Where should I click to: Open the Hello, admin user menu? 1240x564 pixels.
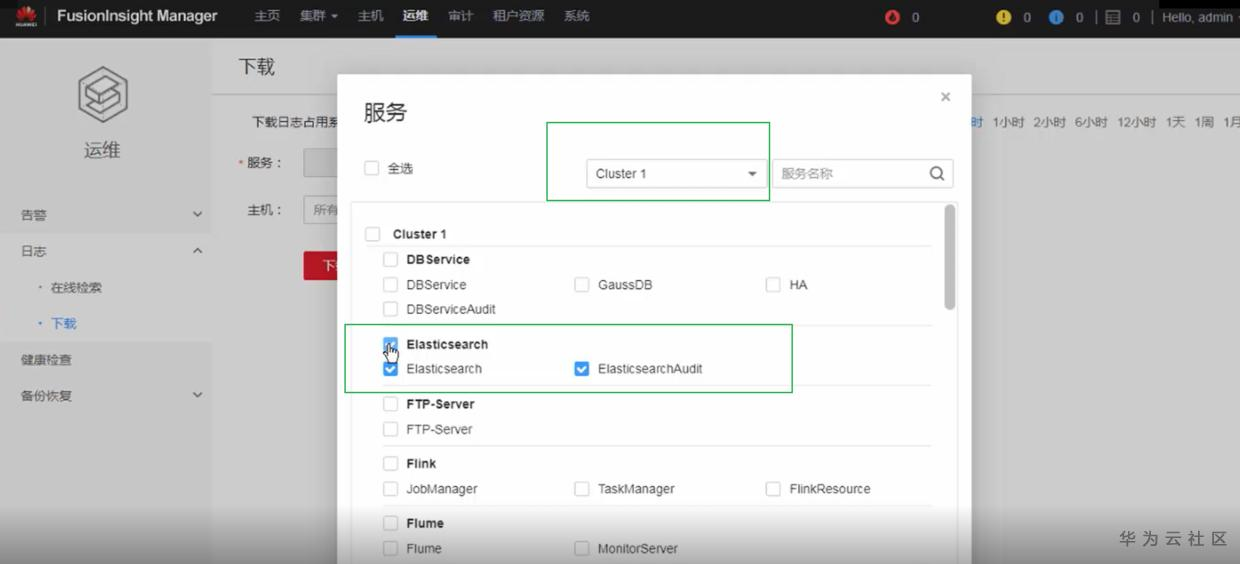pyautogui.click(x=1200, y=17)
